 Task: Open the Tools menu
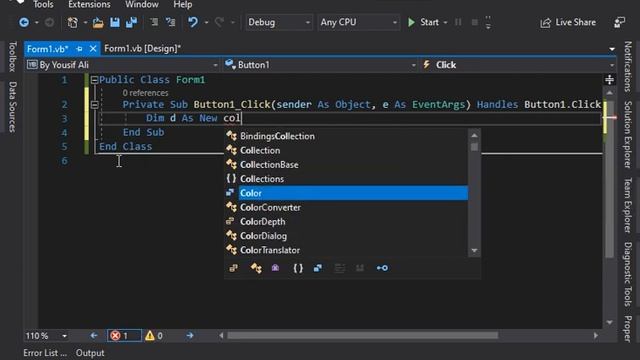(43, 4)
